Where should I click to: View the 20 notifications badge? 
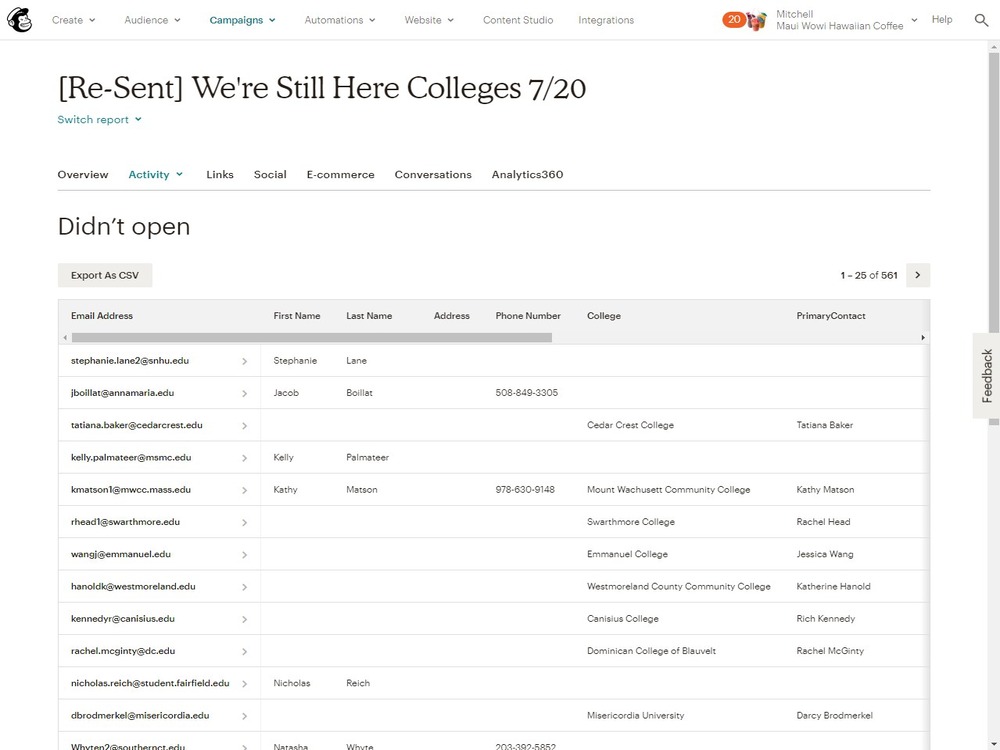coord(733,20)
